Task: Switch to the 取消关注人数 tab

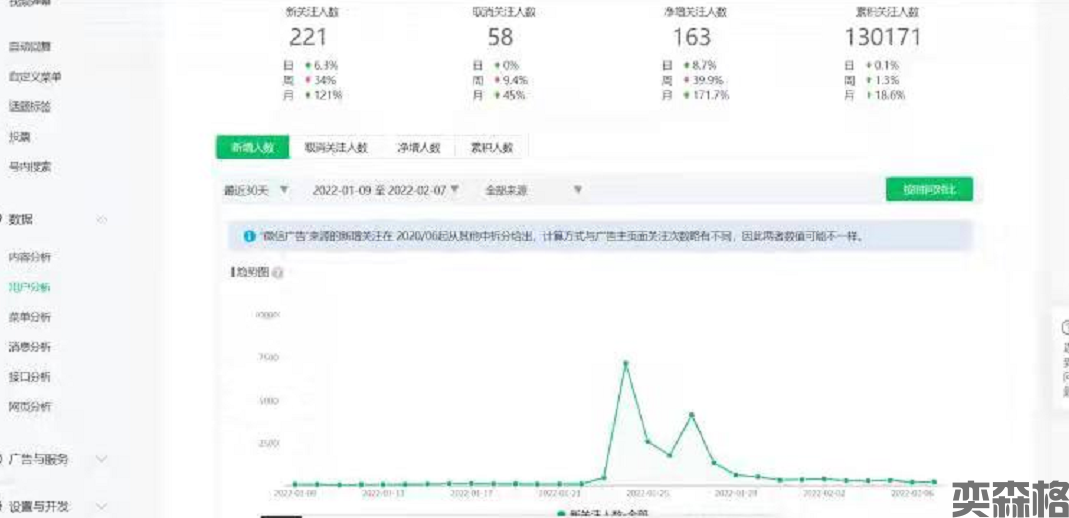Action: (336, 147)
